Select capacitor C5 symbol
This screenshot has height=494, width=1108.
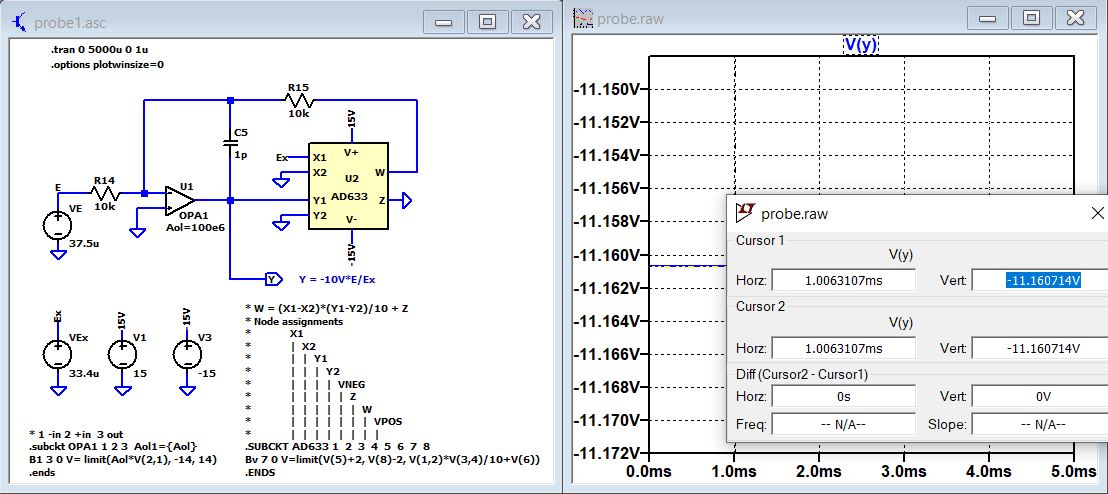[x=230, y=142]
